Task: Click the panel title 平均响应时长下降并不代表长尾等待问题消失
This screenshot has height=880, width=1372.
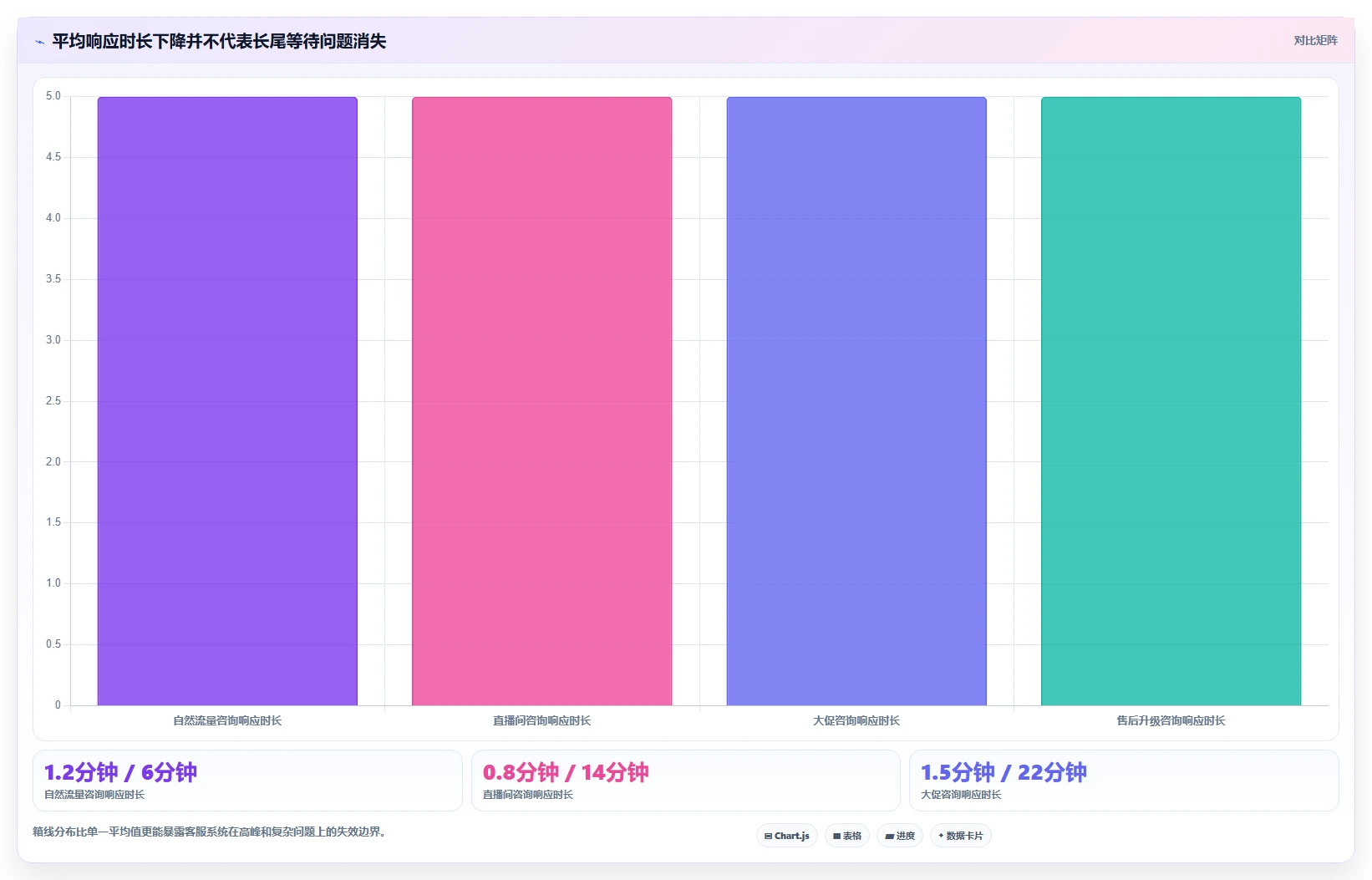Action: pyautogui.click(x=219, y=42)
